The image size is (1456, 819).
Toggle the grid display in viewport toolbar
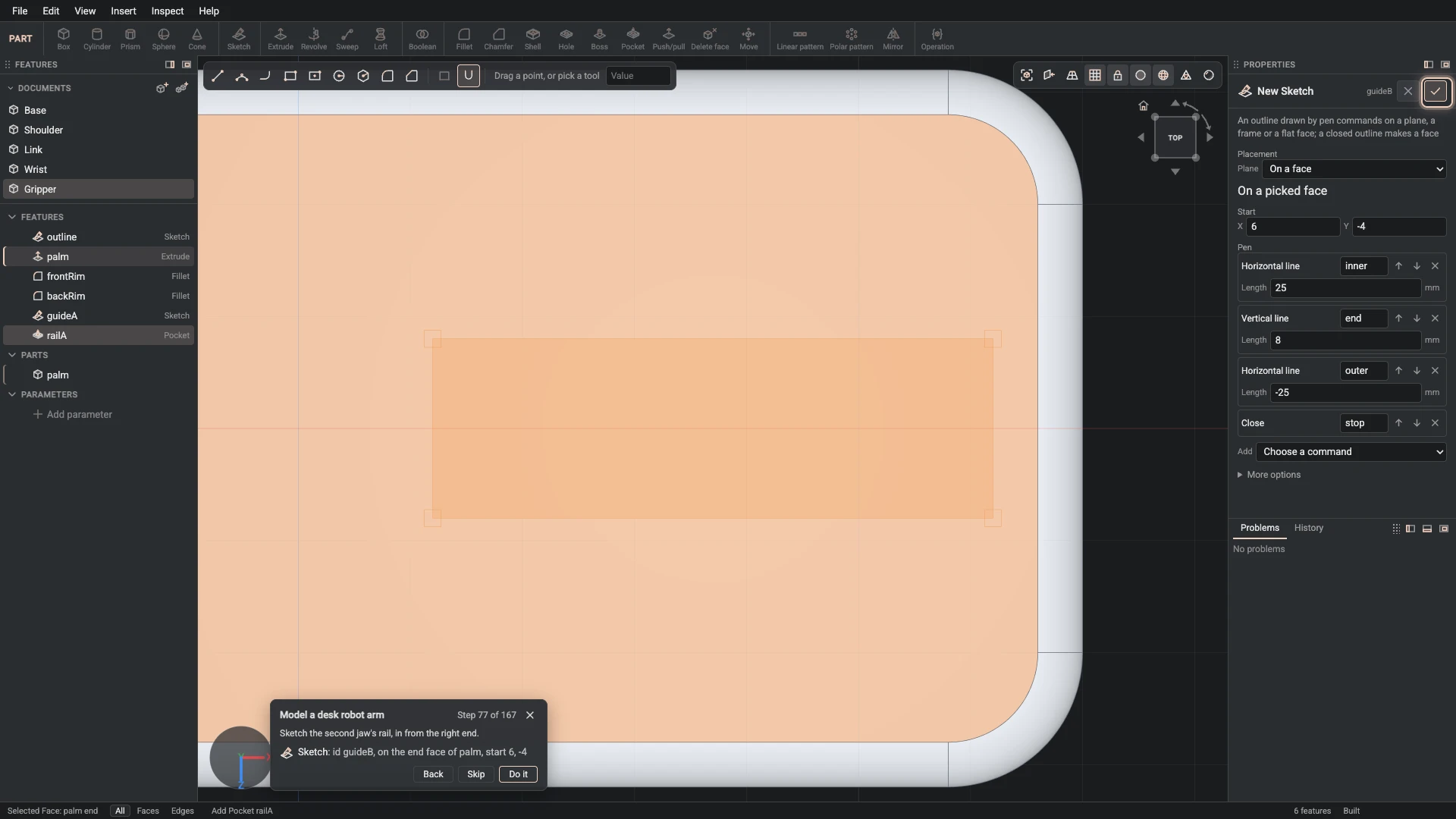point(1095,75)
